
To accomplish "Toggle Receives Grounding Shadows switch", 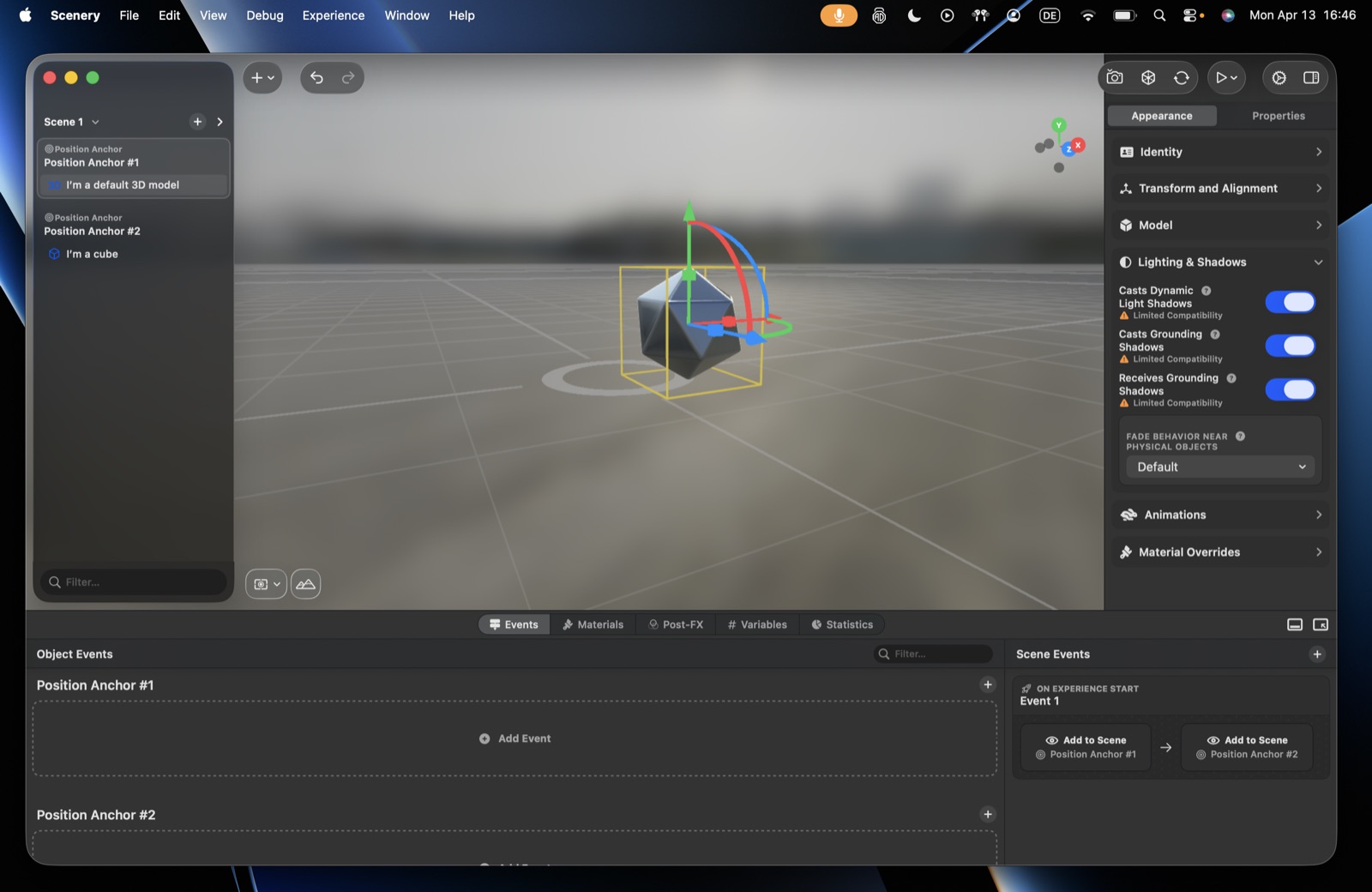I will pos(1291,389).
